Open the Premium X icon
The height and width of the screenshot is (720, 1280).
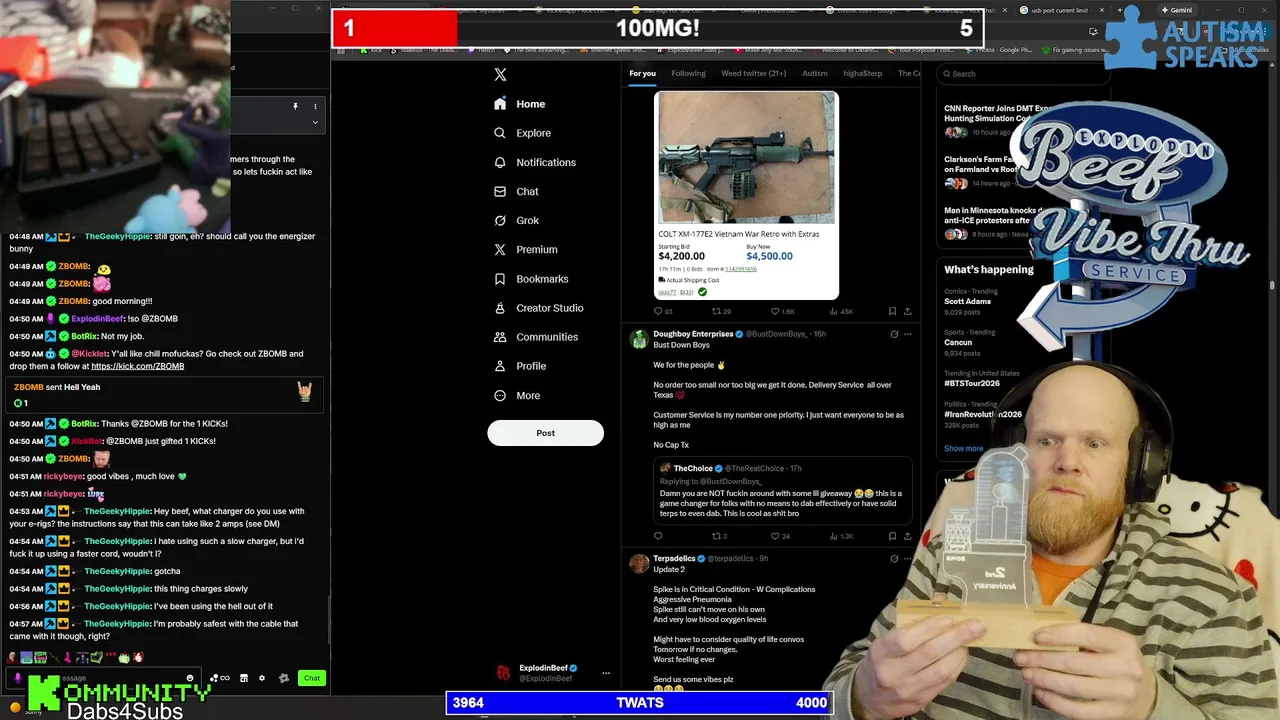pos(500,249)
